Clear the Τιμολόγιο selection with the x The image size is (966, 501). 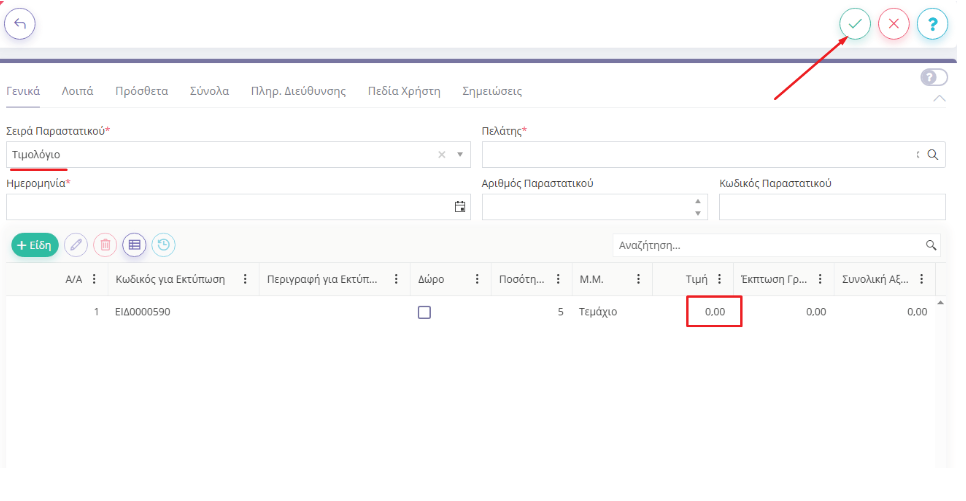point(442,155)
